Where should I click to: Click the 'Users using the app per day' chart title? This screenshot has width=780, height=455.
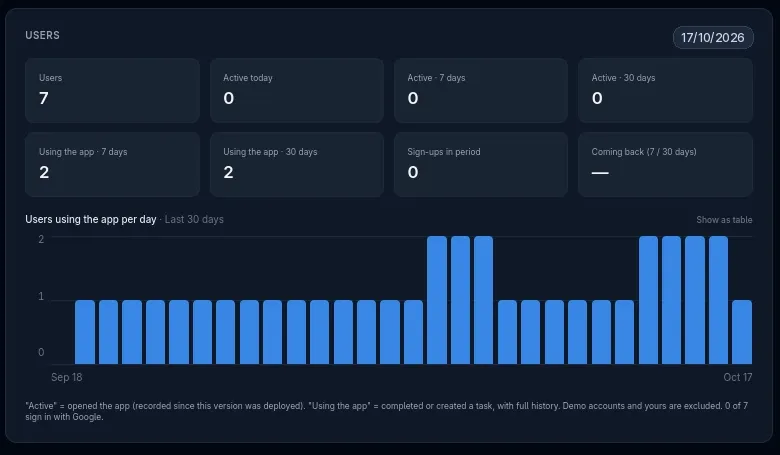[x=91, y=219]
